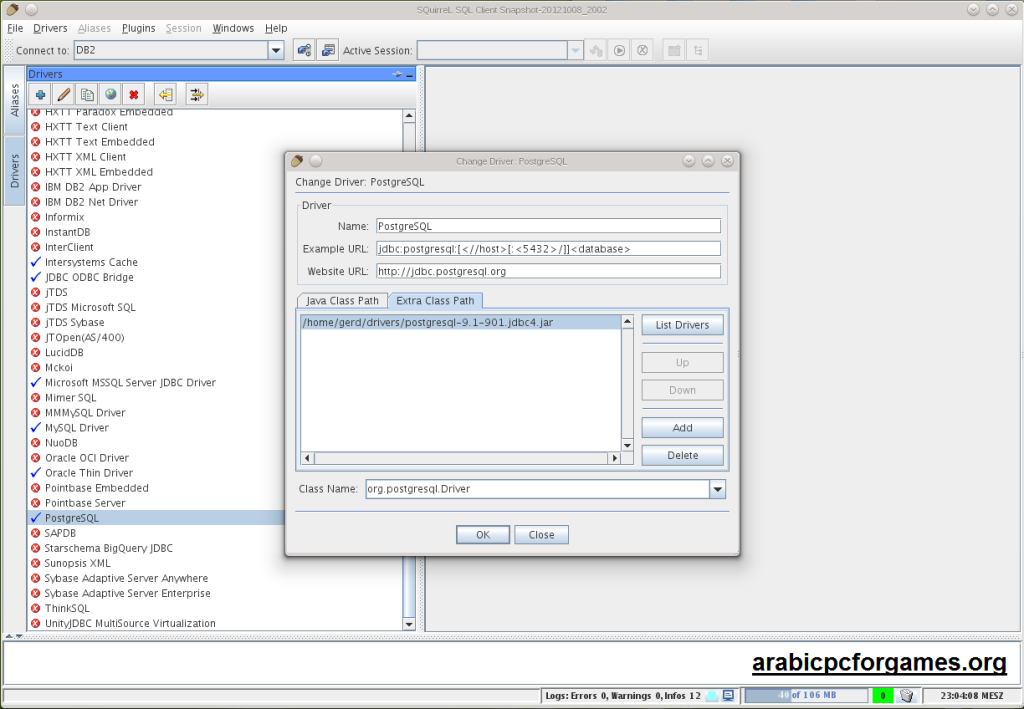Click the run SQL play icon
The image size is (1024, 709).
coord(619,50)
